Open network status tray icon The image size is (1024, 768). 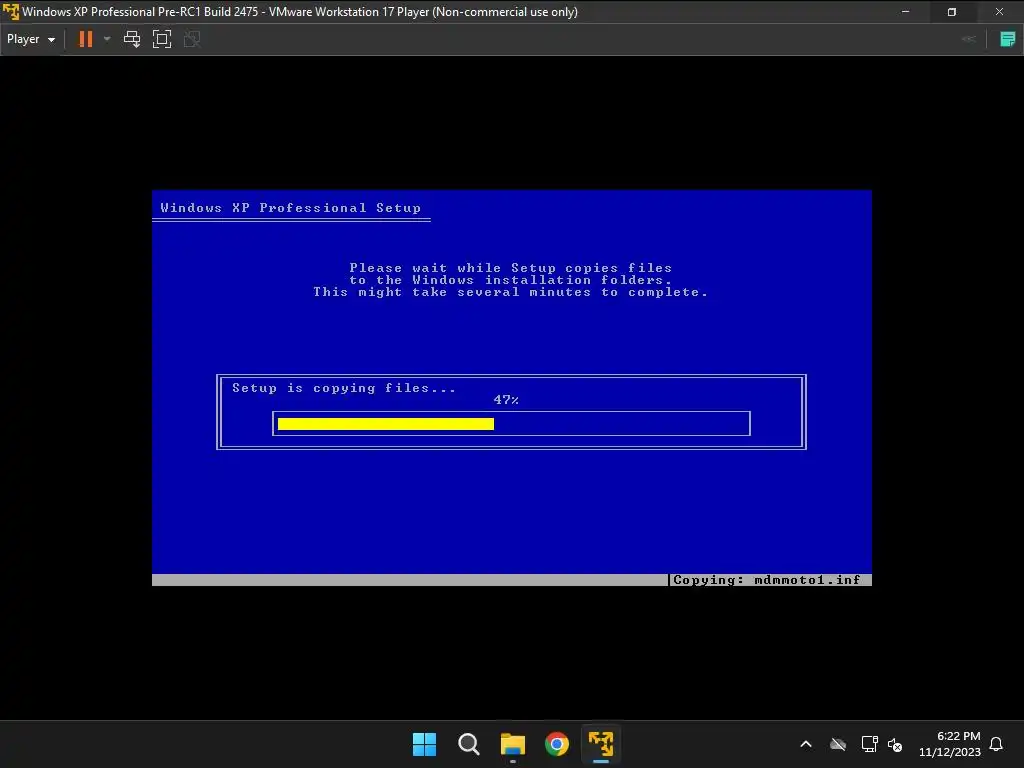[x=869, y=744]
